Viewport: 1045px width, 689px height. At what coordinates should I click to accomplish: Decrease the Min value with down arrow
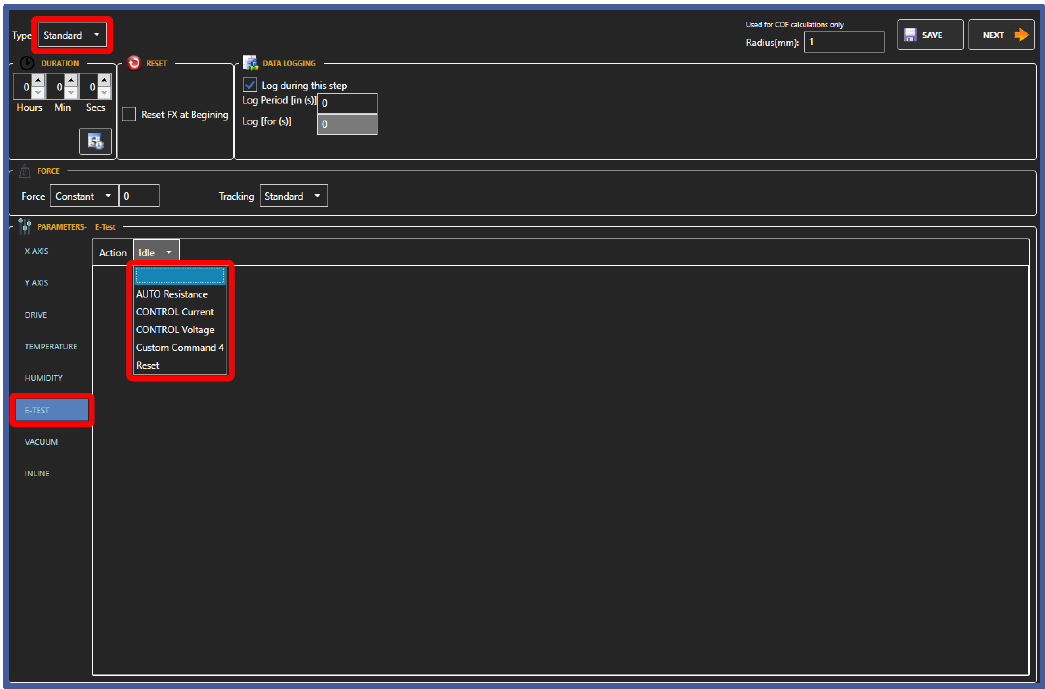(71, 93)
